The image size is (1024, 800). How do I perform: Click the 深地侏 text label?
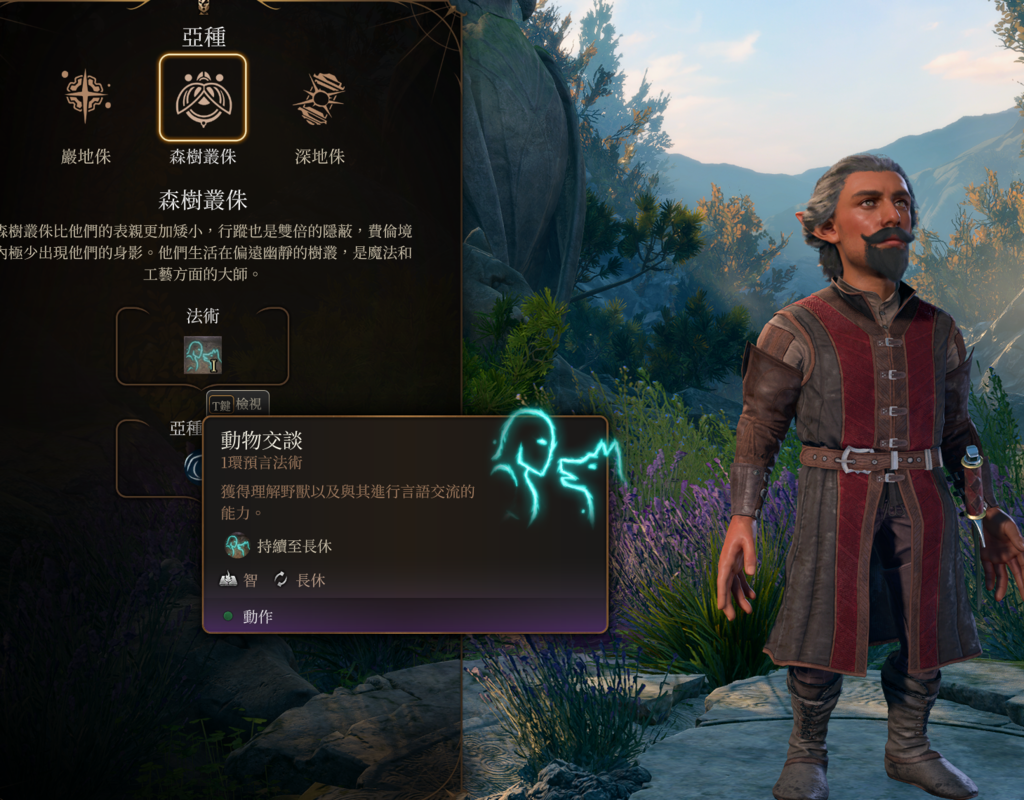(x=319, y=157)
